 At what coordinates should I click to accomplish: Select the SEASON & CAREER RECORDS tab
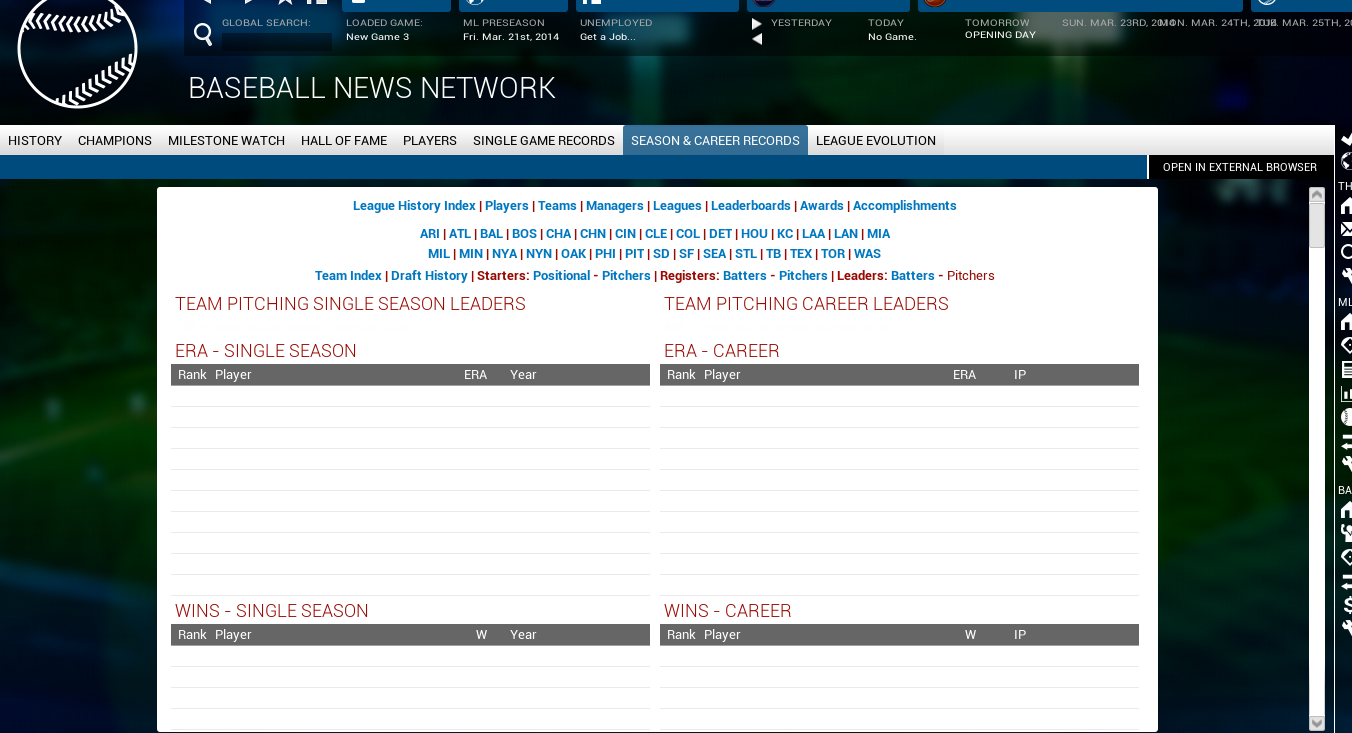pyautogui.click(x=715, y=141)
